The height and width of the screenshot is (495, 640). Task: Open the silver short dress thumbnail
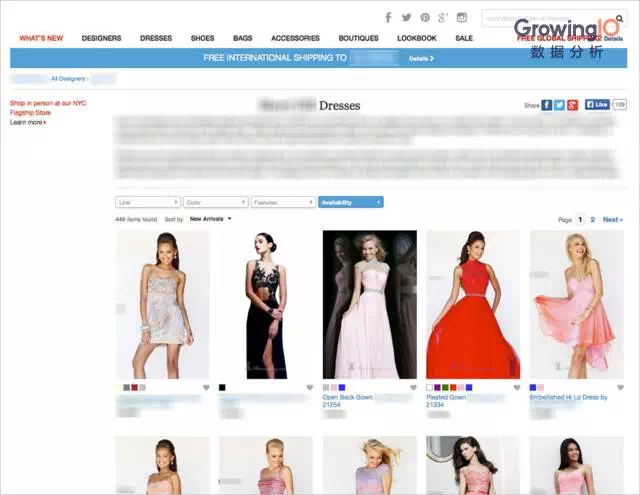[162, 304]
